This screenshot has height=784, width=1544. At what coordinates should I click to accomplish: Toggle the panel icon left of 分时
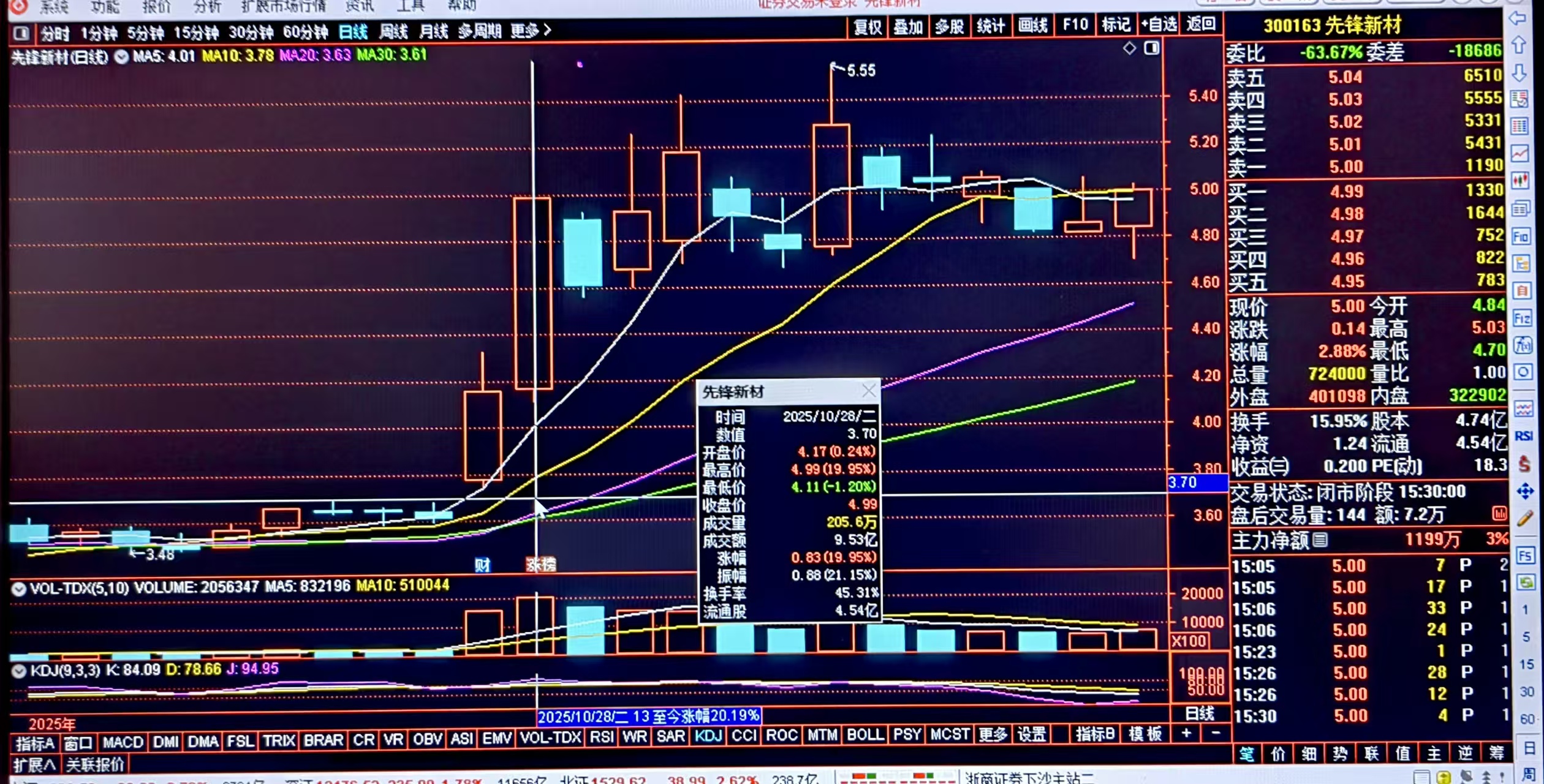pos(21,32)
